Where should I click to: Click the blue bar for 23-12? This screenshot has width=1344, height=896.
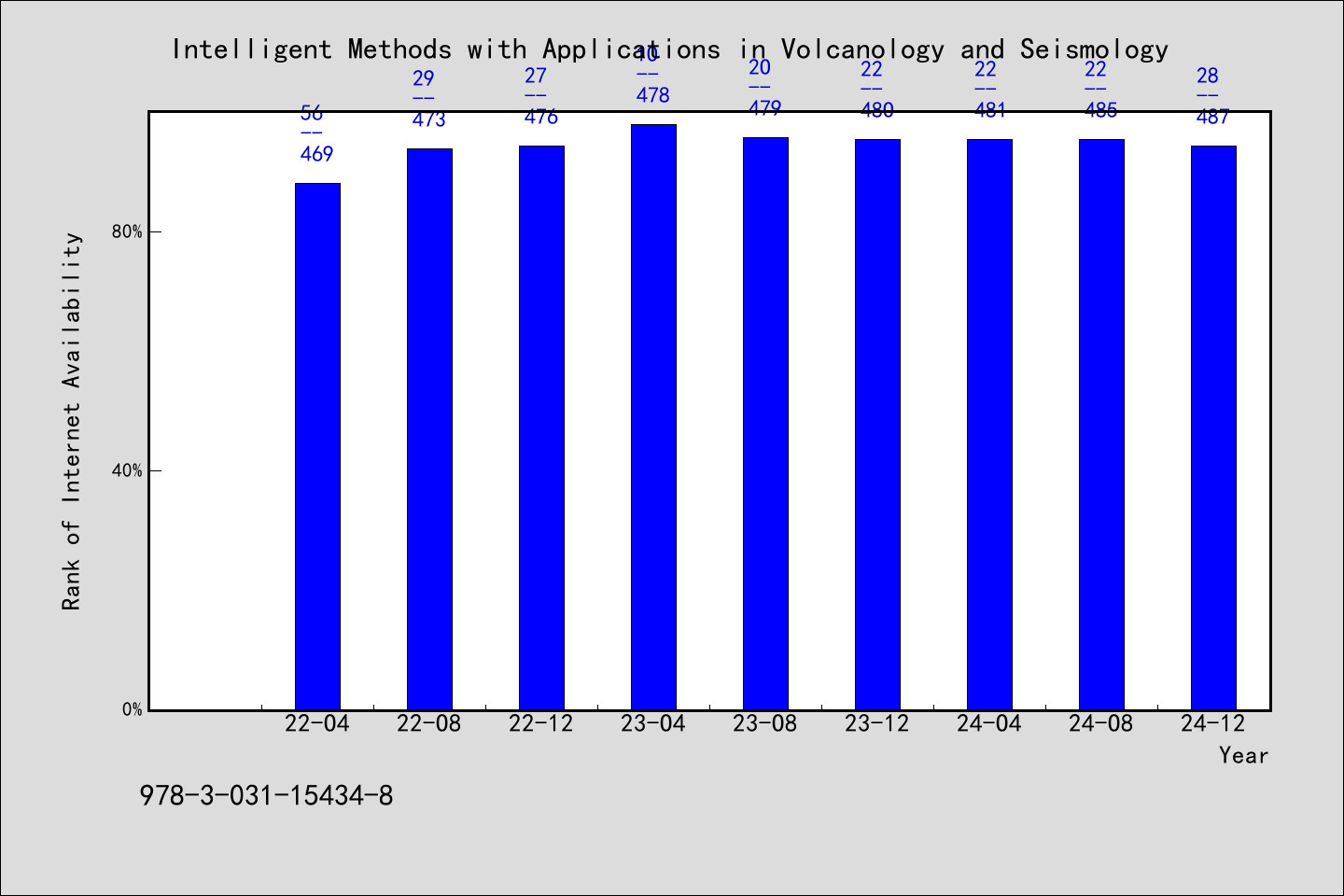click(x=877, y=425)
